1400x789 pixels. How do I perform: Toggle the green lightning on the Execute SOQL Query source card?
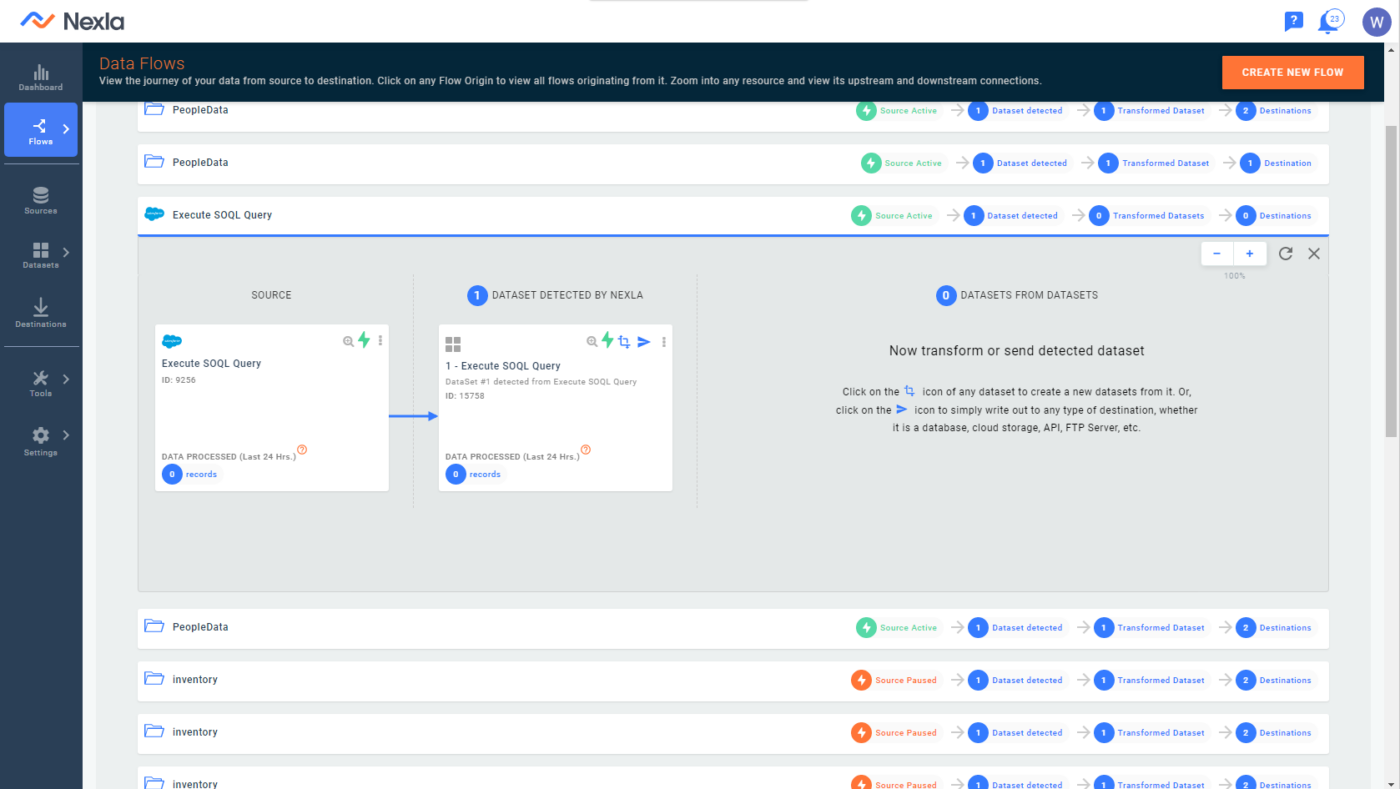364,340
